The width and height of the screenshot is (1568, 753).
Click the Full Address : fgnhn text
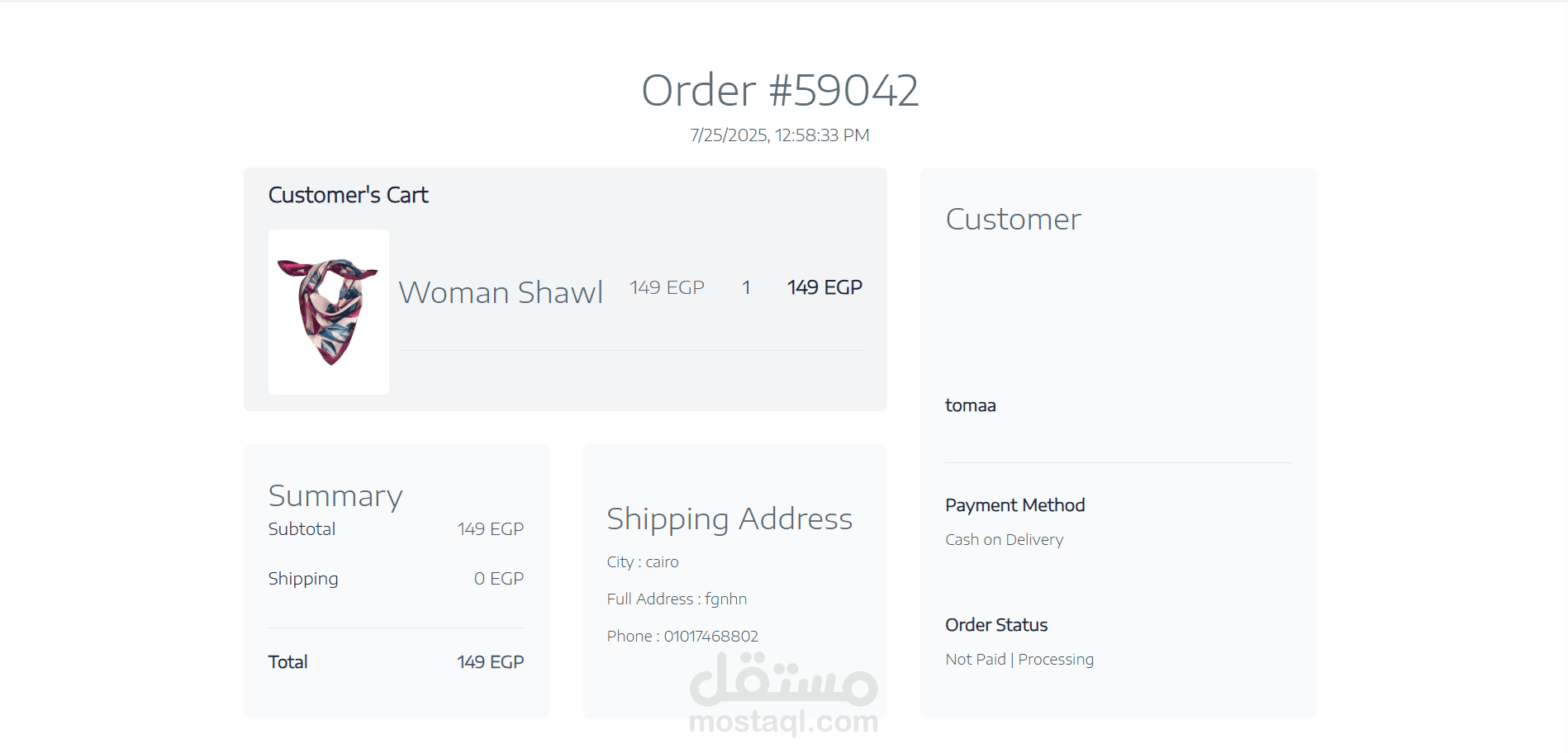click(x=677, y=599)
